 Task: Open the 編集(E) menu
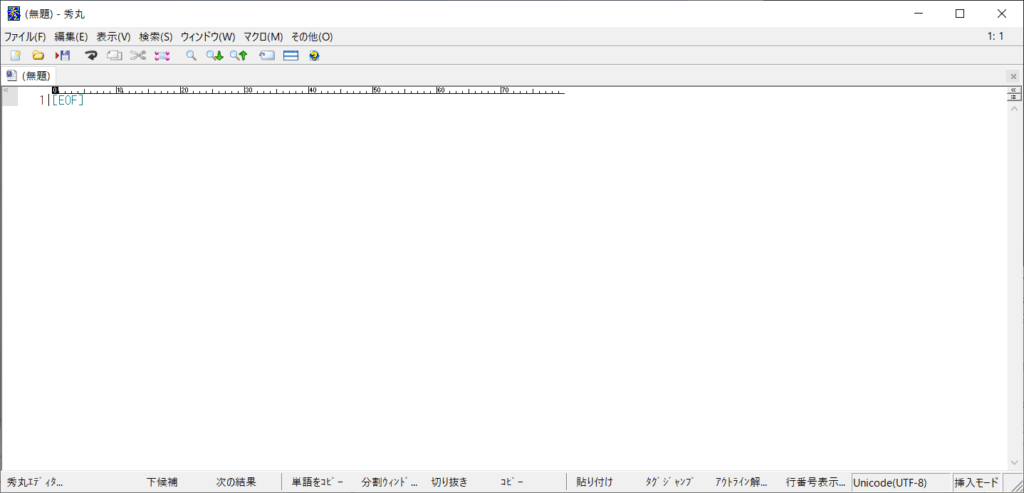click(71, 37)
